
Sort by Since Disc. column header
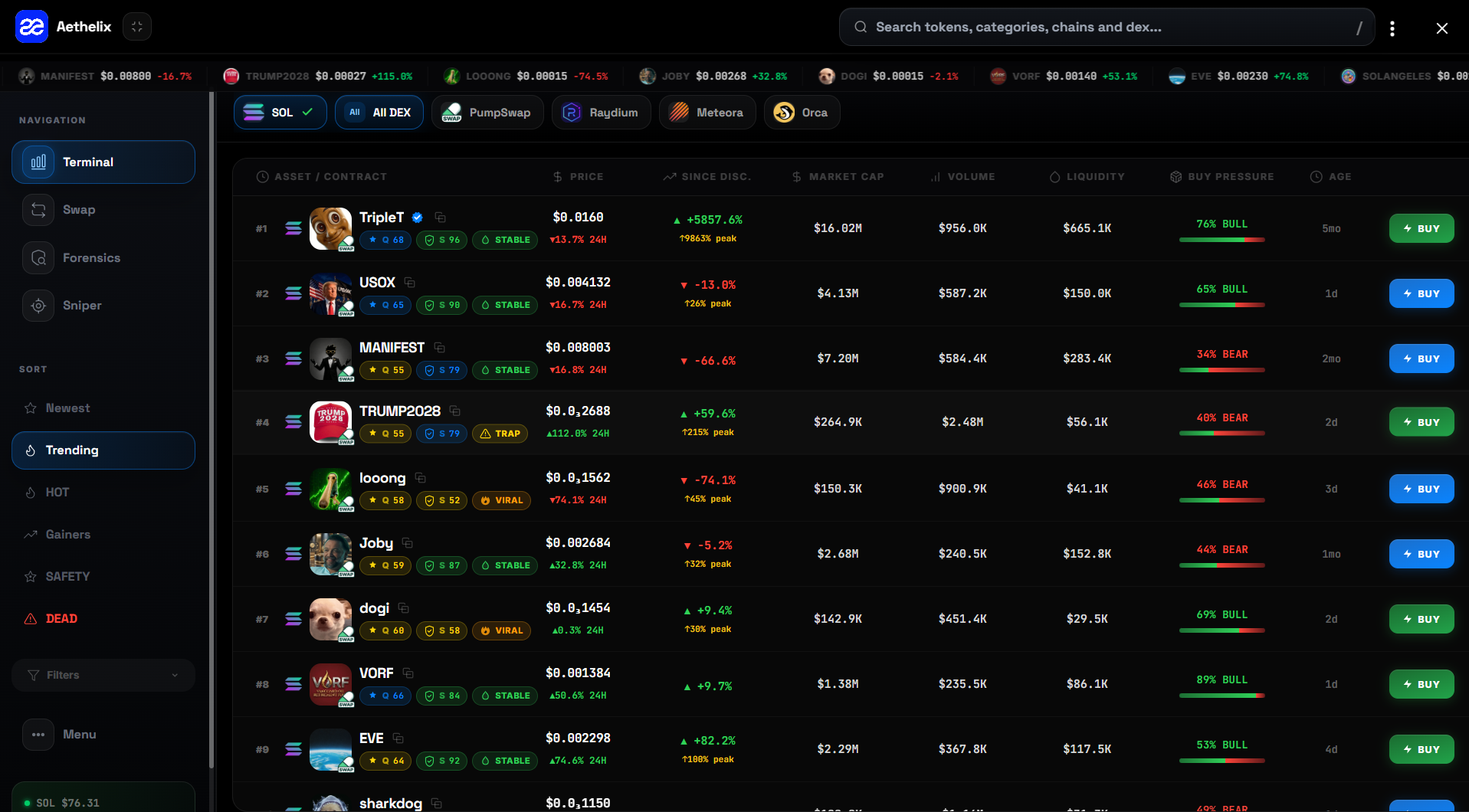[707, 177]
